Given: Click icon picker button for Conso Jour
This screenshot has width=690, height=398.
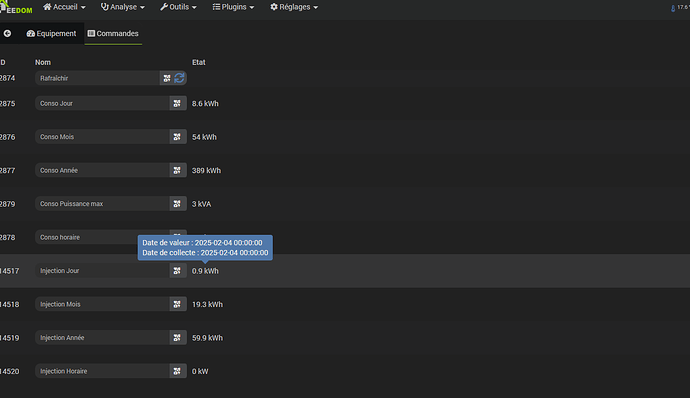Looking at the screenshot, I should click(x=177, y=103).
